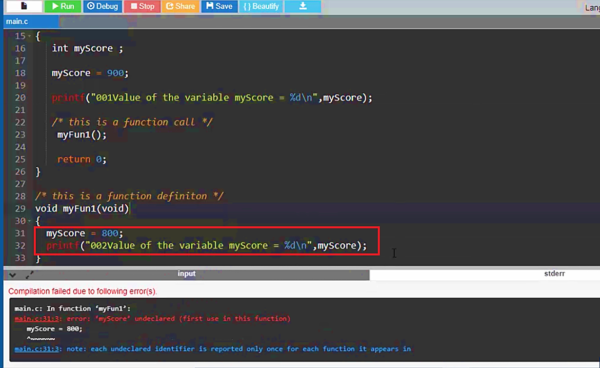Collapse code fold at line 15
Screen dimensions: 600x368
29,36
